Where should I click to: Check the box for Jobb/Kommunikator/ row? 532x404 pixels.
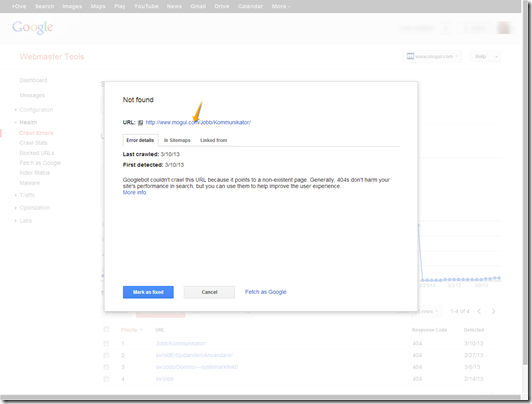tap(106, 344)
